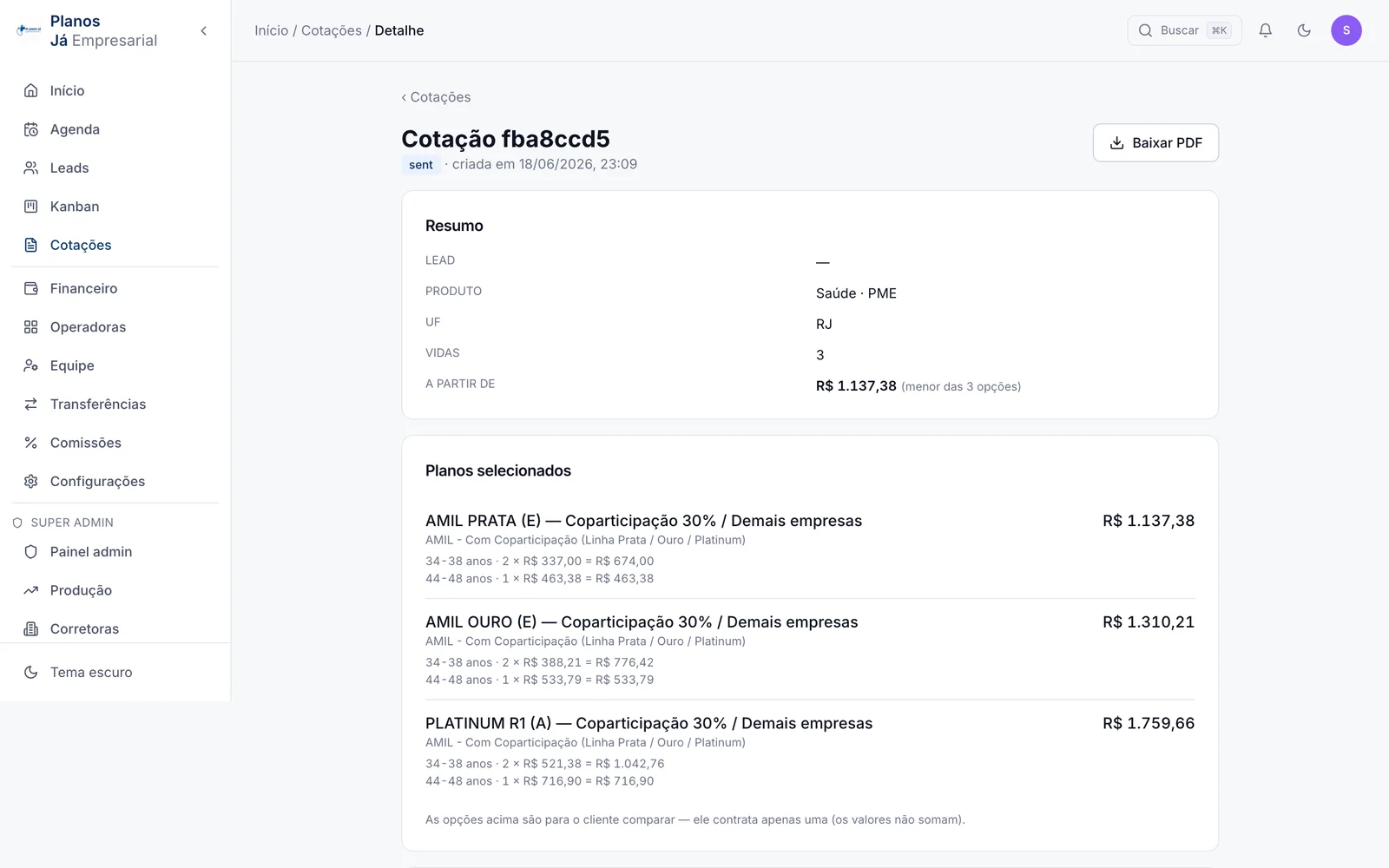Download the quote with Baixar PDF
Screen dimensions: 1389x868
tap(1155, 142)
